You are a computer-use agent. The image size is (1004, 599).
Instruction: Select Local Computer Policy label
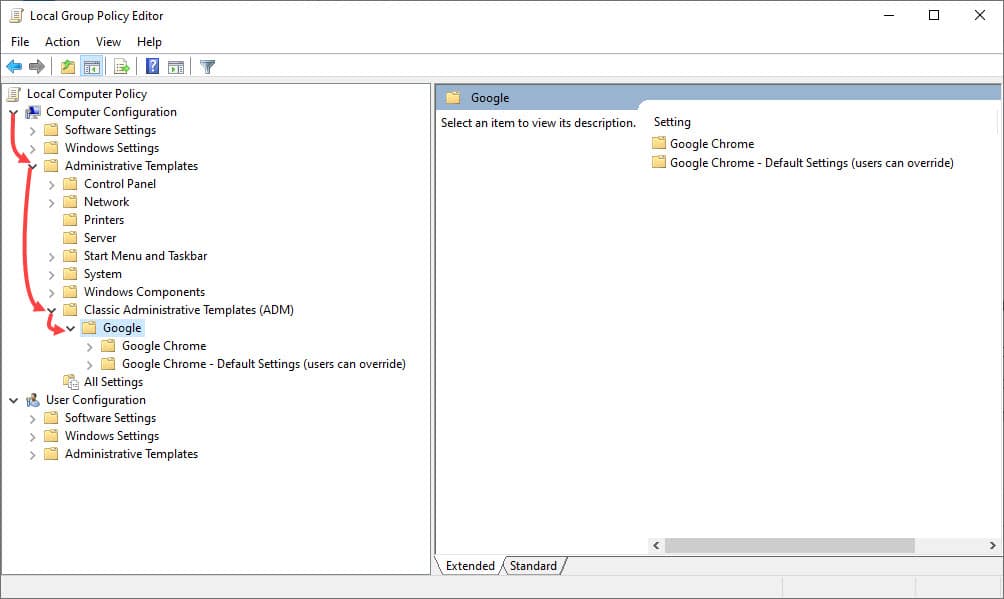tap(87, 94)
